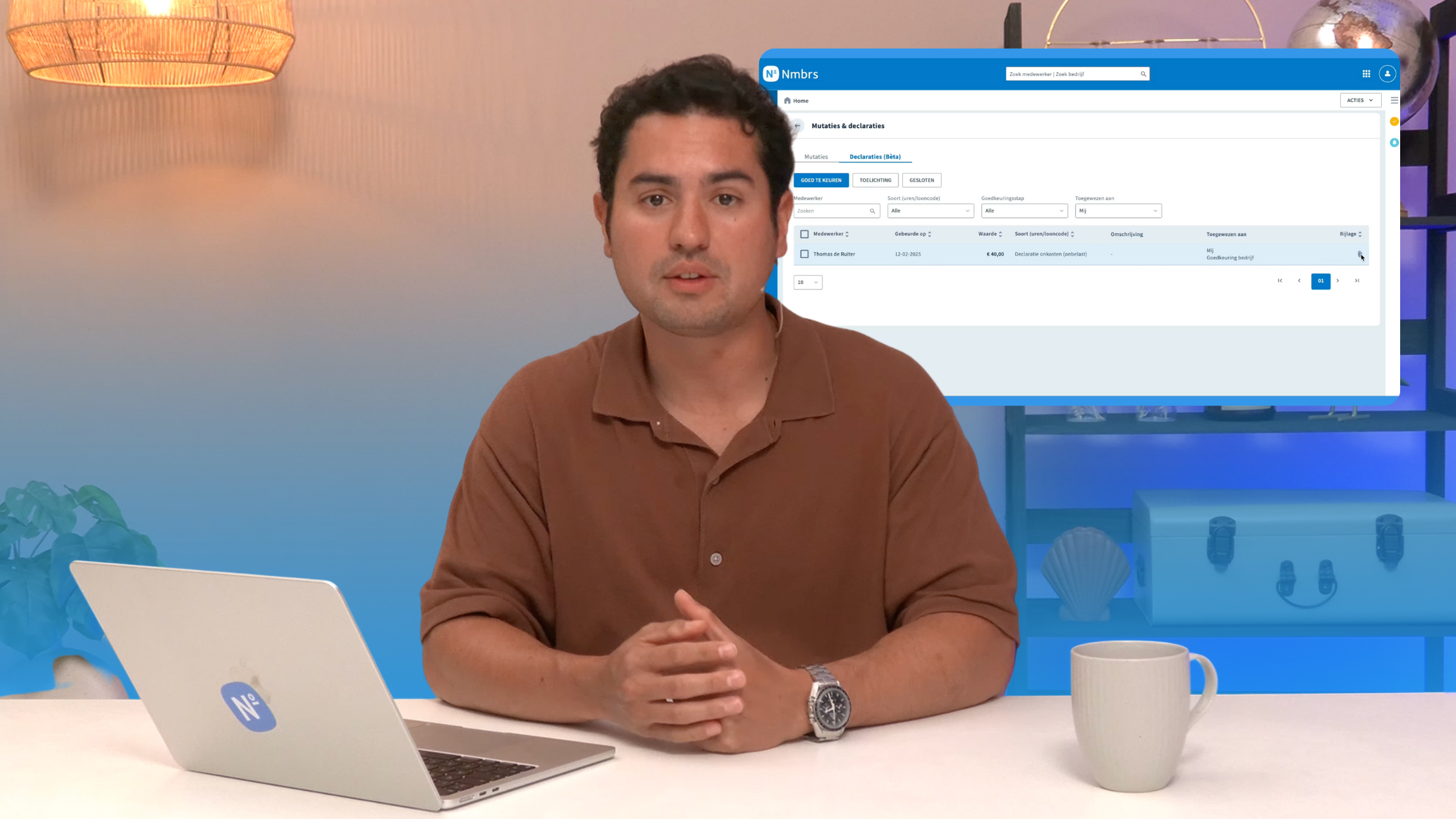Open the hamburger menu icon
1456x819 pixels.
[1394, 100]
